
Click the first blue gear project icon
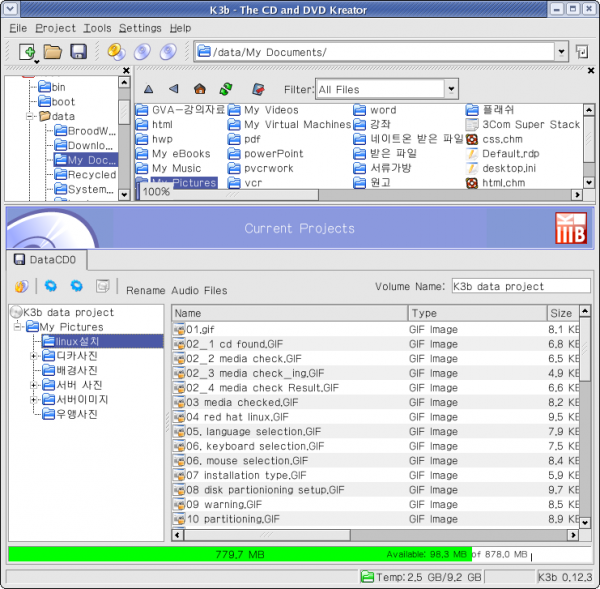click(x=50, y=286)
